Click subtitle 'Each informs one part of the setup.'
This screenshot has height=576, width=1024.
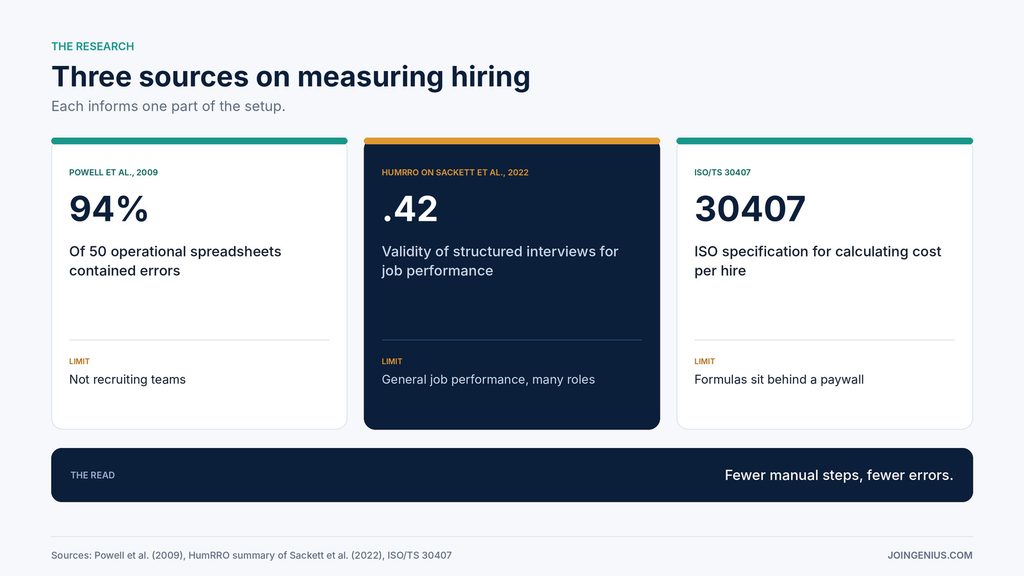(168, 106)
